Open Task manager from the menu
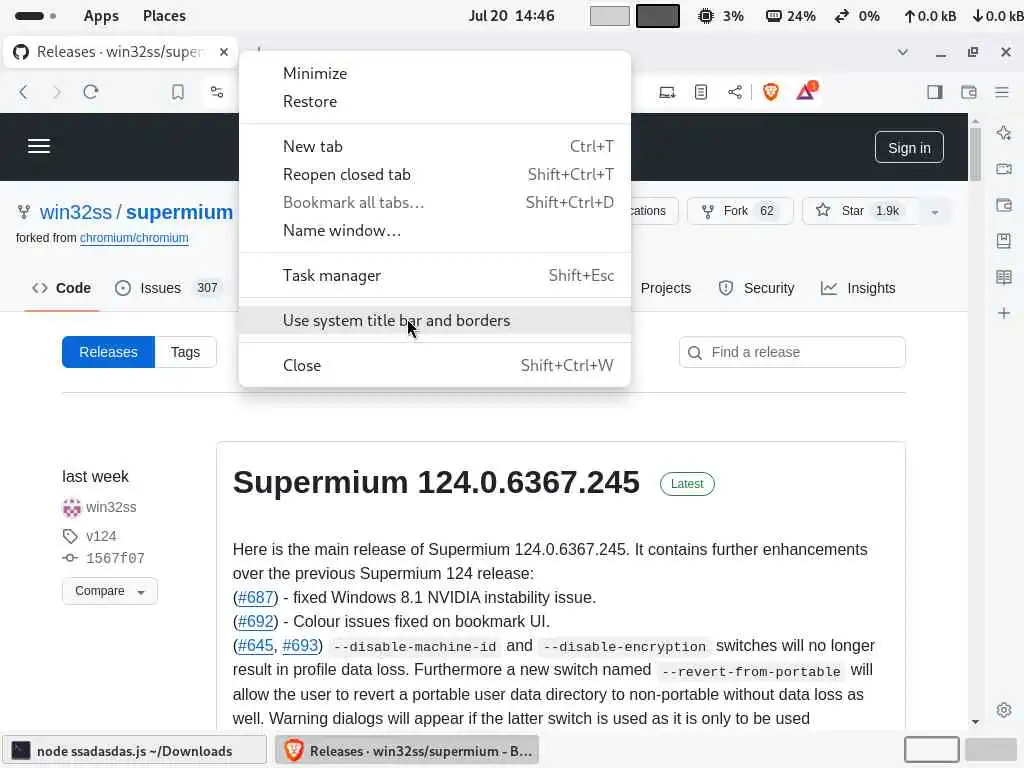The image size is (1024, 768). point(435,276)
